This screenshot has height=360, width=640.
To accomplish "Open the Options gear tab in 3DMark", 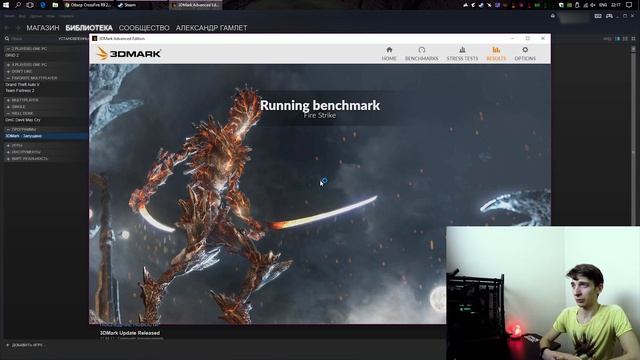I will [525, 53].
